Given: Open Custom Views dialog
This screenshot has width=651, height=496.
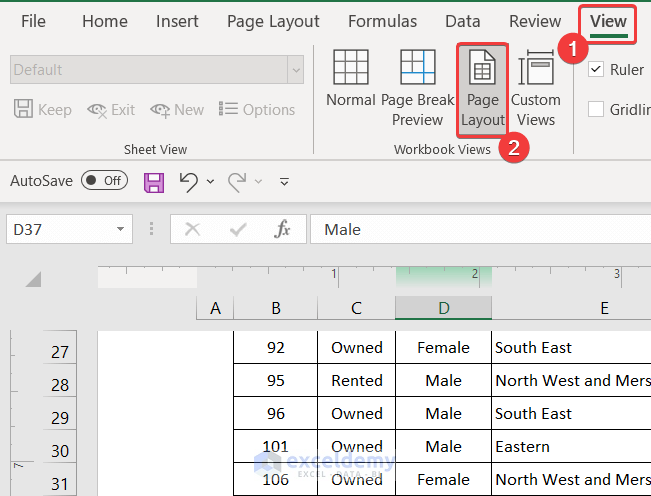Looking at the screenshot, I should 536,88.
